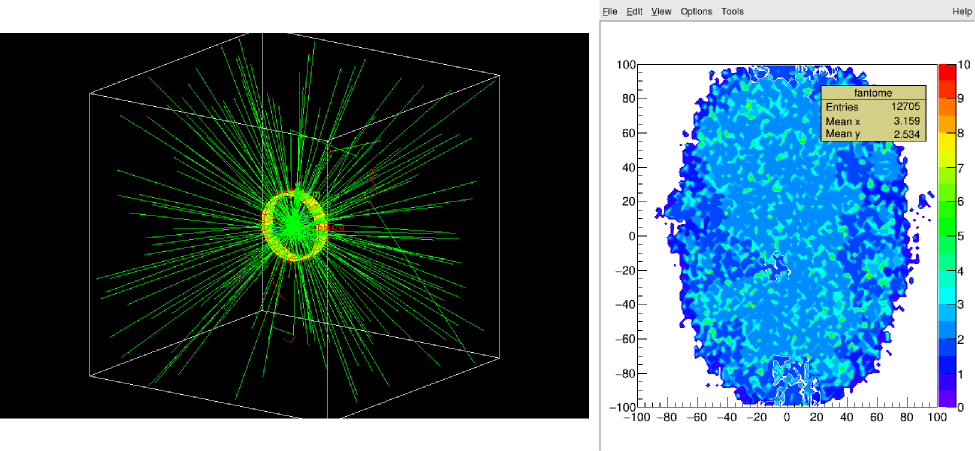This screenshot has height=451, width=975.
Task: Click the palette axis label 2
Action: click(x=959, y=339)
